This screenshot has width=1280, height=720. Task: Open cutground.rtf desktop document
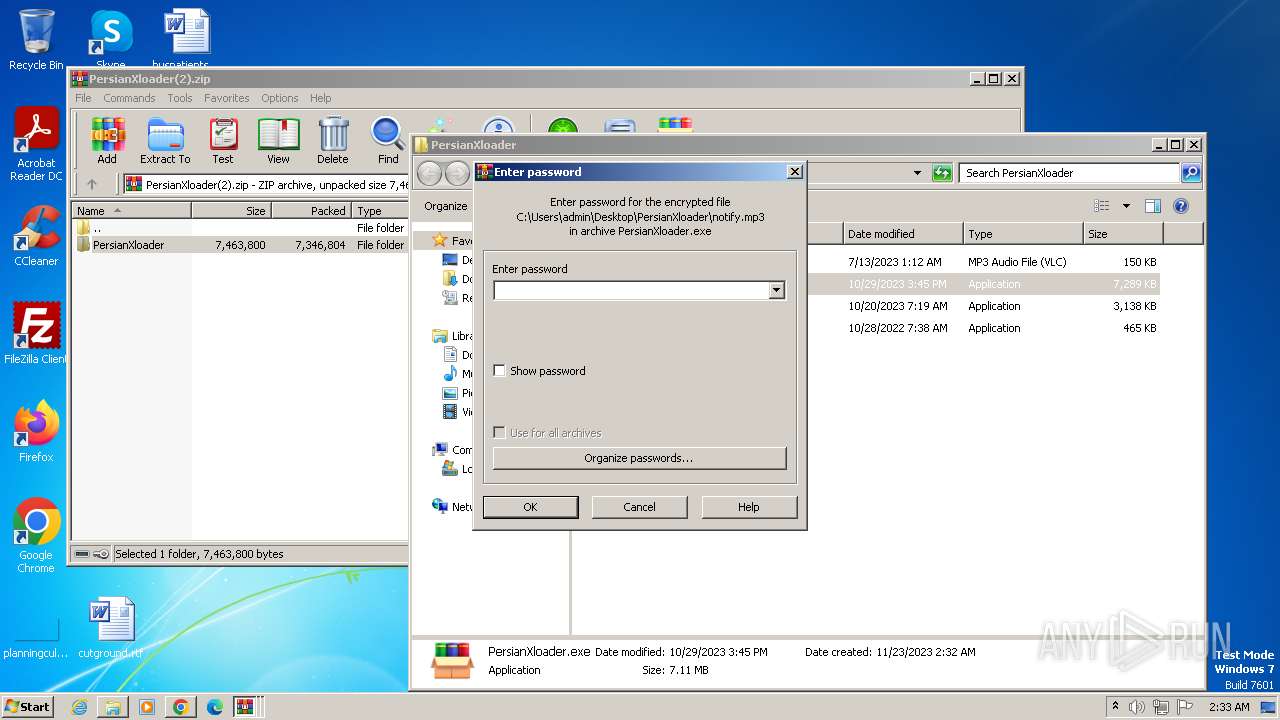(111, 628)
